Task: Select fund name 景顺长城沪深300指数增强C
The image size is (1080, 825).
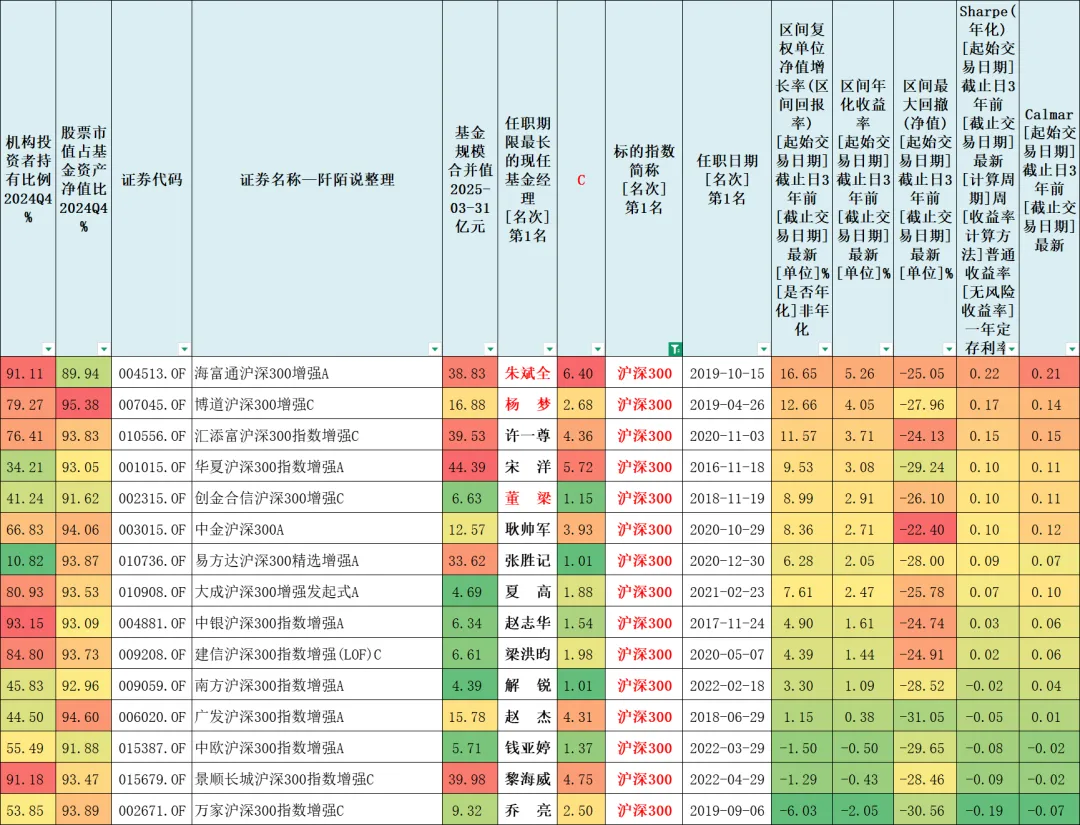Action: click(284, 780)
